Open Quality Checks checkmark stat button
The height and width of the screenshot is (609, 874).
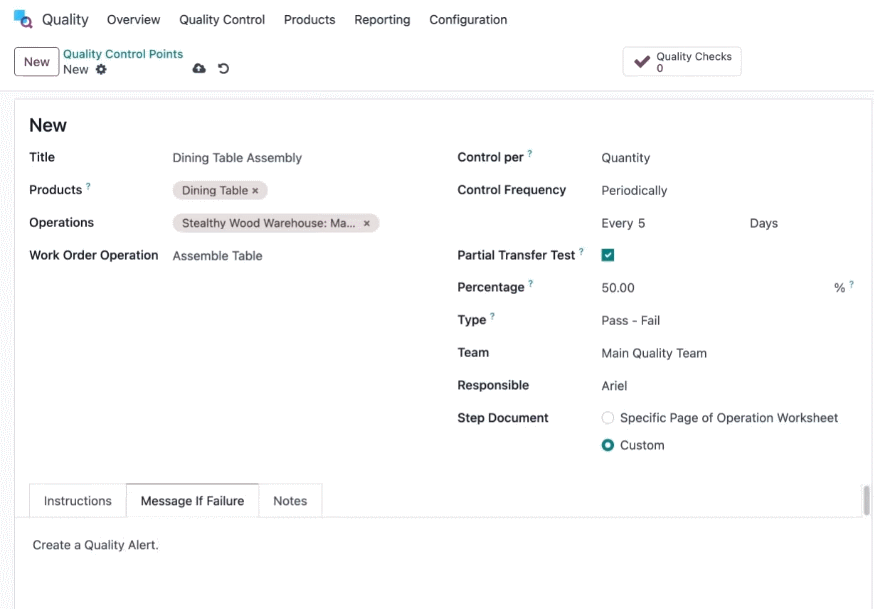point(682,61)
